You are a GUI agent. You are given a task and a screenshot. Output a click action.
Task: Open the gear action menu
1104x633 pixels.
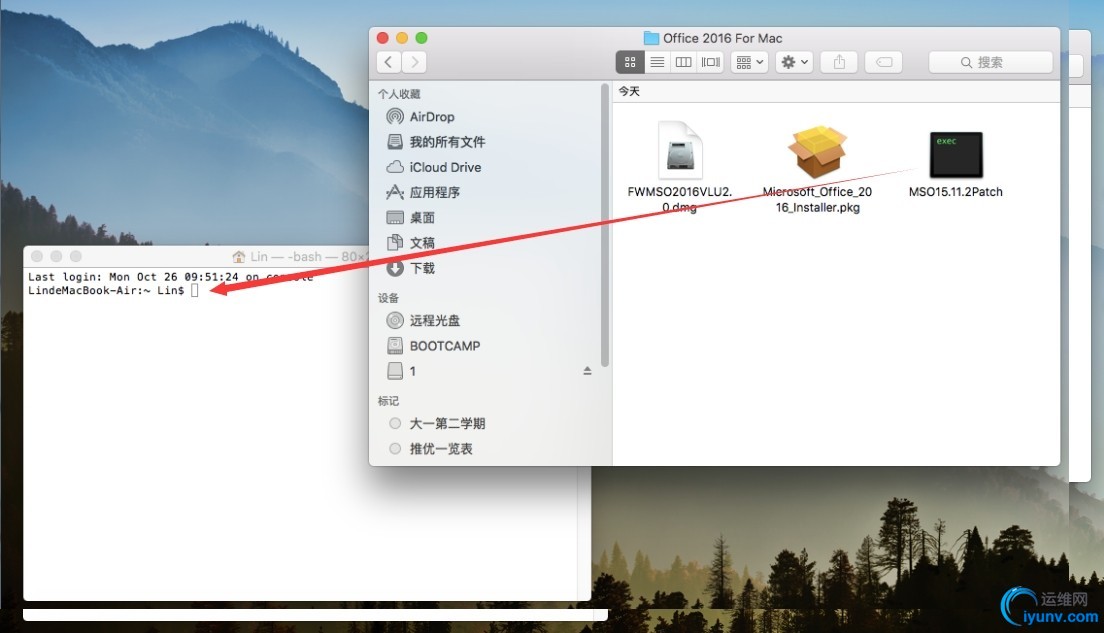point(794,62)
